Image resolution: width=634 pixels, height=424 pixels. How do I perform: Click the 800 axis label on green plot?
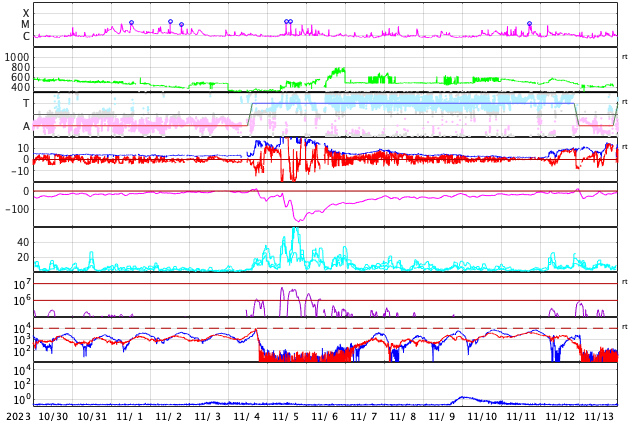(20, 68)
